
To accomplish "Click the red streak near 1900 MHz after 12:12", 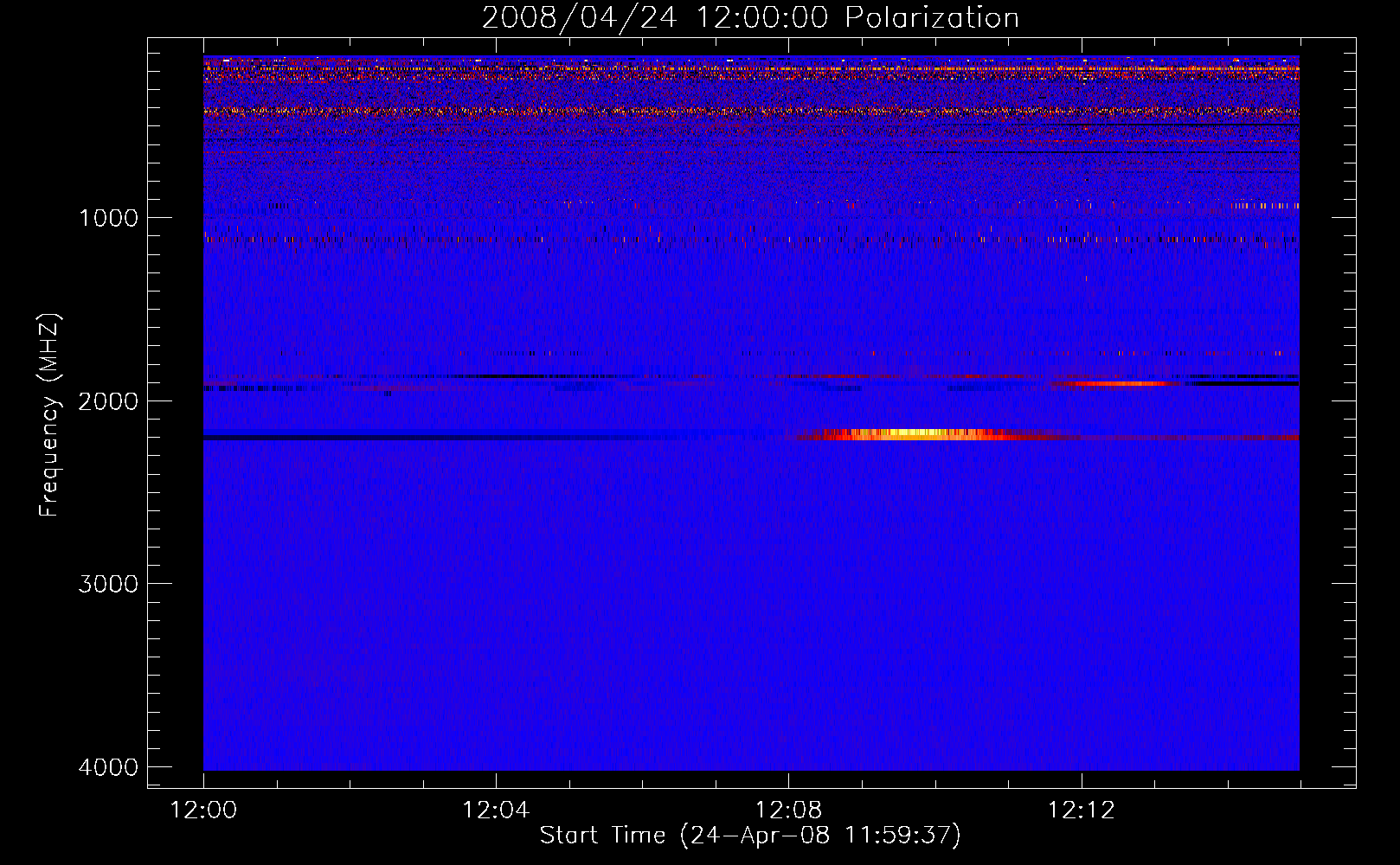I will click(1112, 383).
